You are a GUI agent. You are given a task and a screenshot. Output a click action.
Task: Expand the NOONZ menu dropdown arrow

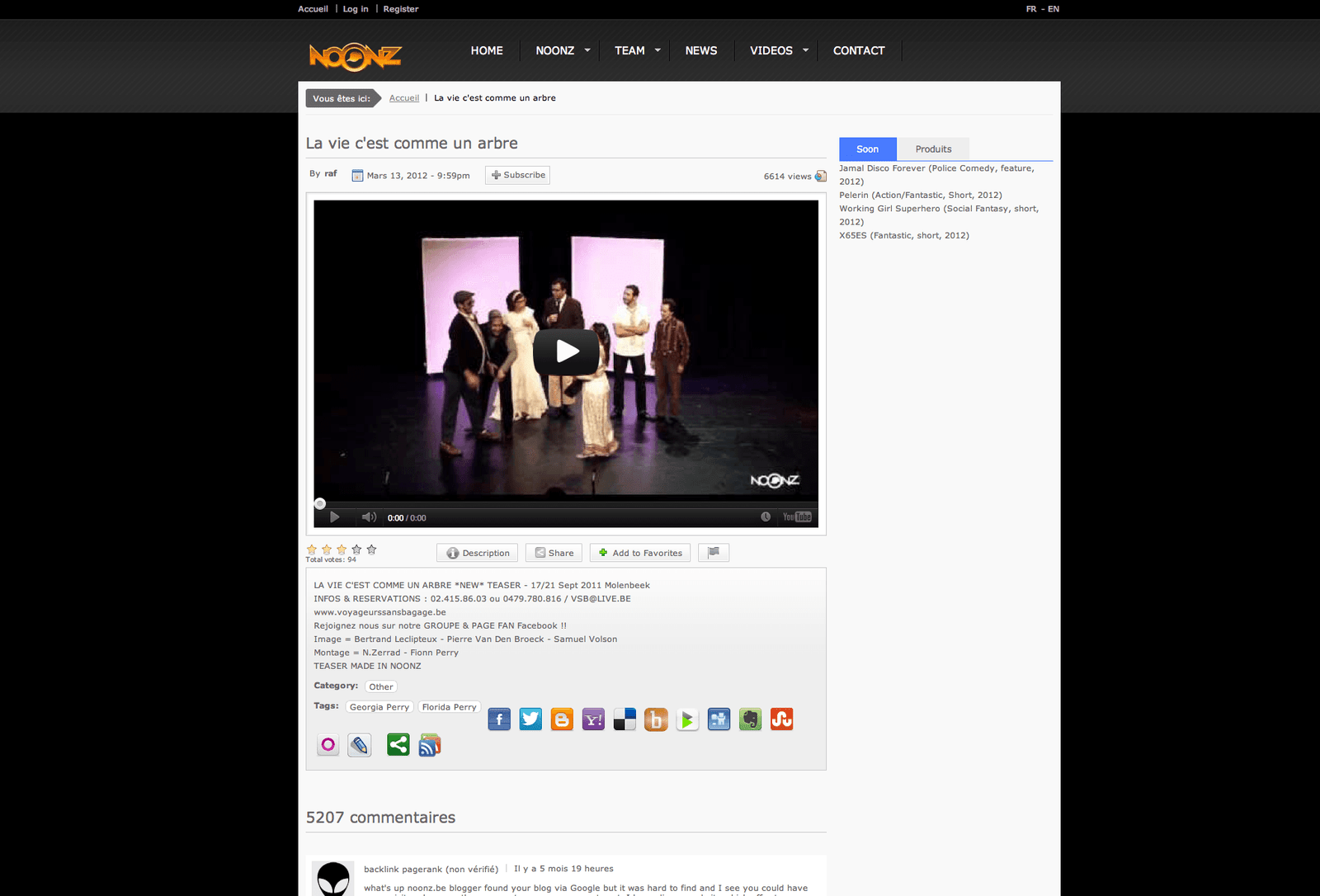(x=587, y=50)
